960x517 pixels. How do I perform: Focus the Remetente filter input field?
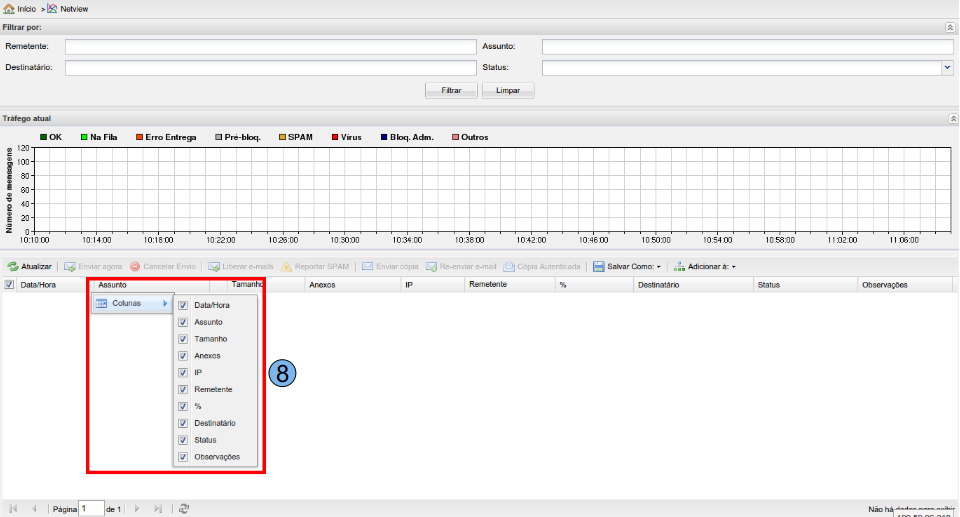click(x=270, y=46)
